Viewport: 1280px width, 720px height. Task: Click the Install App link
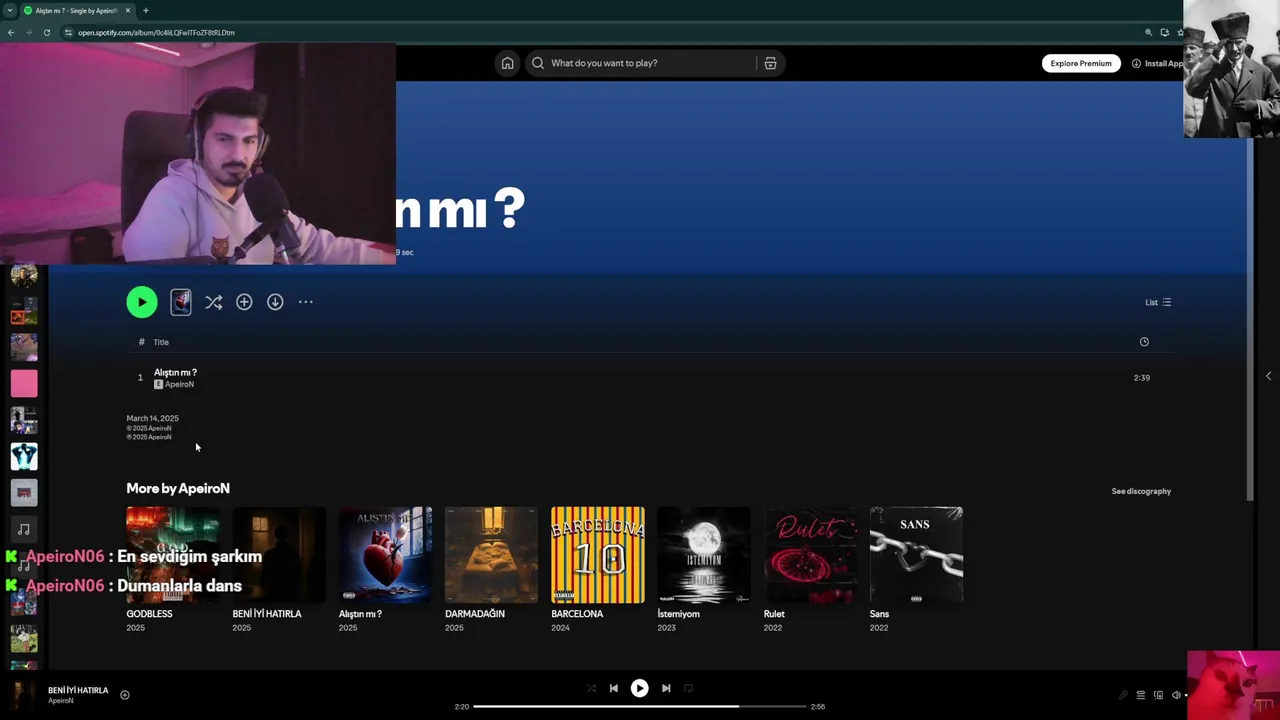click(1160, 63)
